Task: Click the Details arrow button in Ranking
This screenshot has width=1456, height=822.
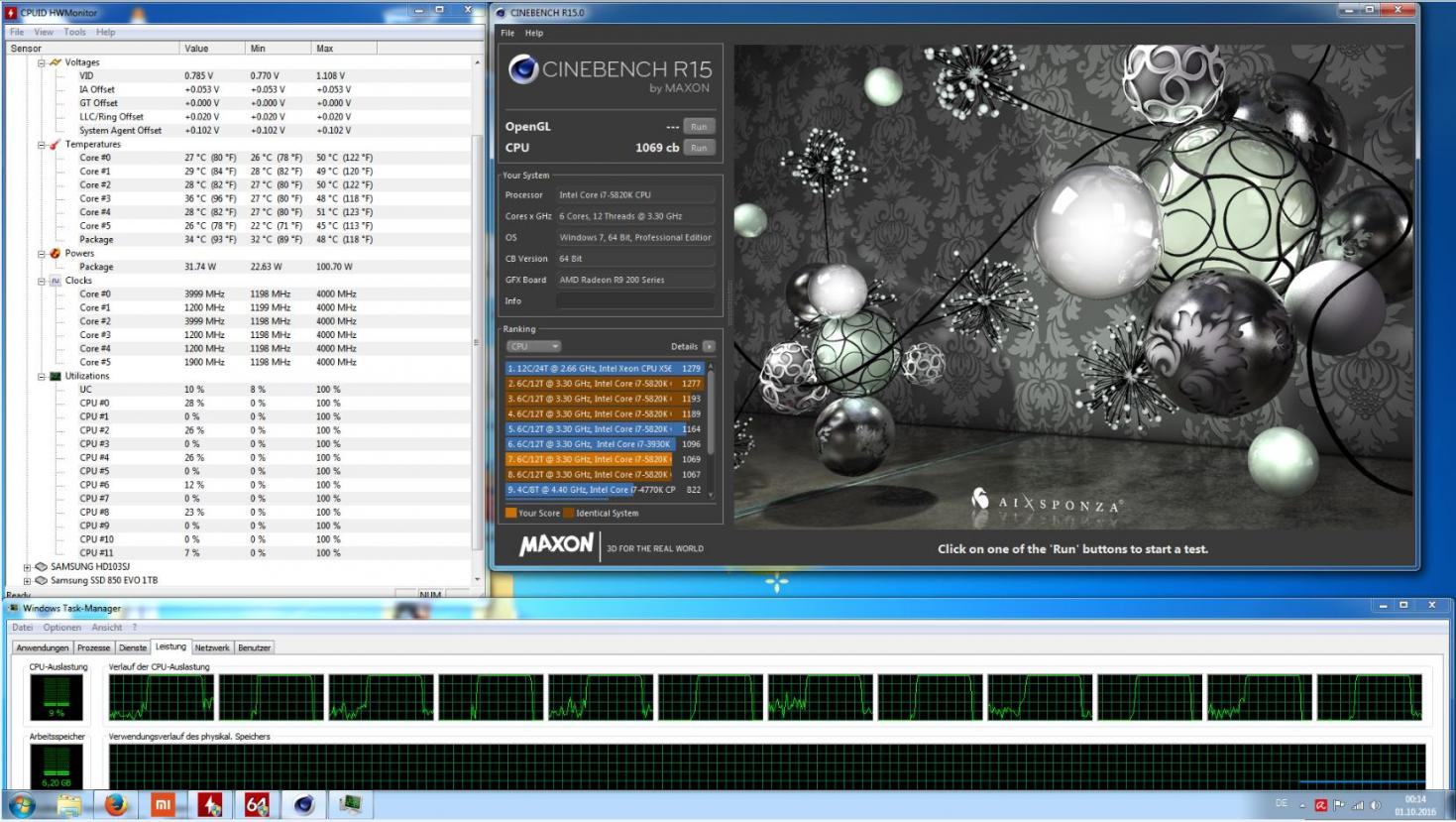Action: (709, 346)
